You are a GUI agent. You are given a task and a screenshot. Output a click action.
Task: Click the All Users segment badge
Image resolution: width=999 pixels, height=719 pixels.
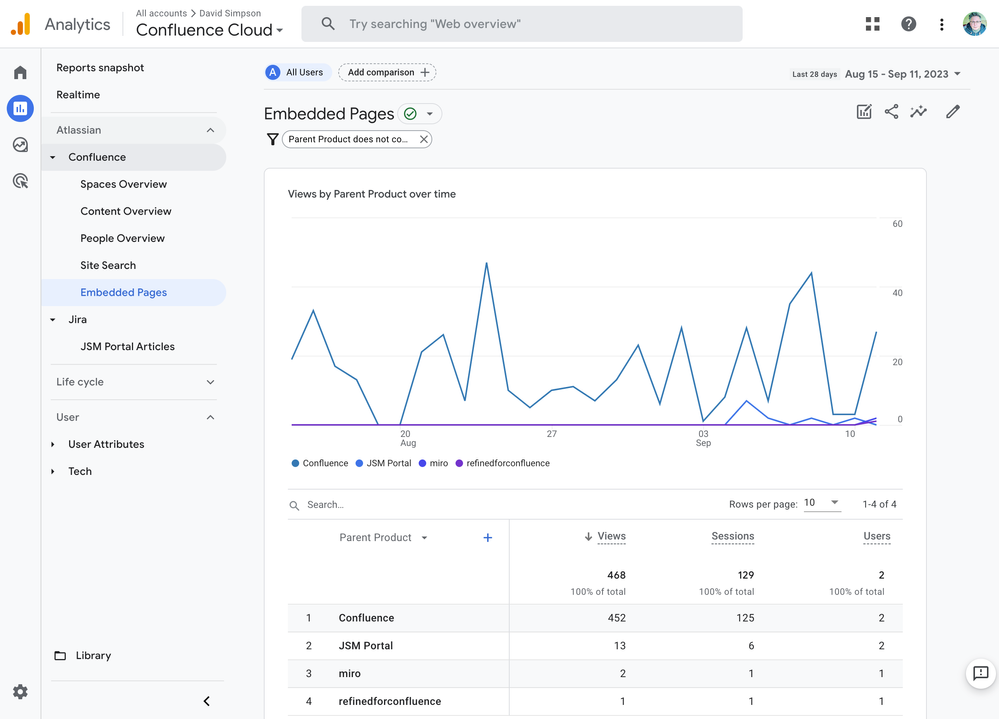point(298,73)
